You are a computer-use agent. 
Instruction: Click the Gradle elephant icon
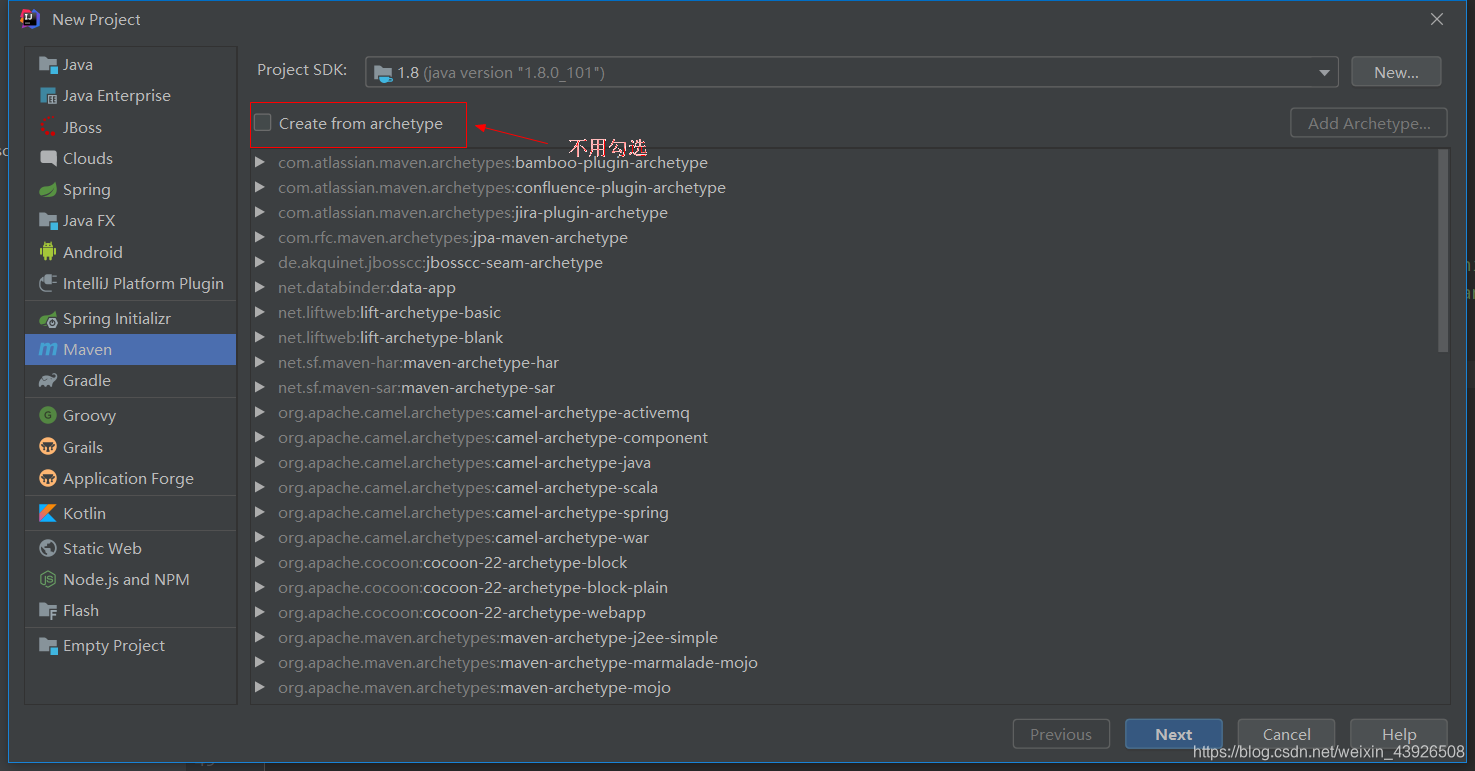[x=48, y=381]
